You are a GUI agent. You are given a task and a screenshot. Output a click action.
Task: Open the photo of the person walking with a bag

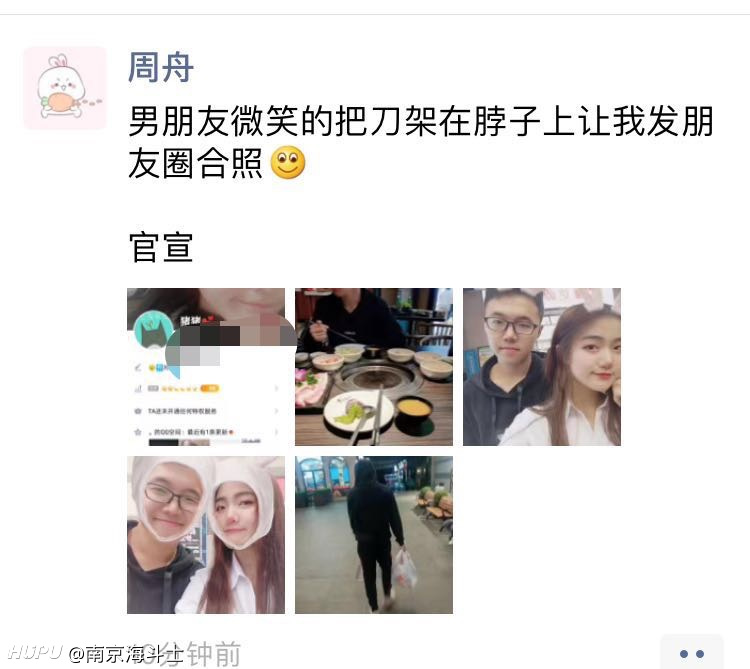(x=374, y=535)
